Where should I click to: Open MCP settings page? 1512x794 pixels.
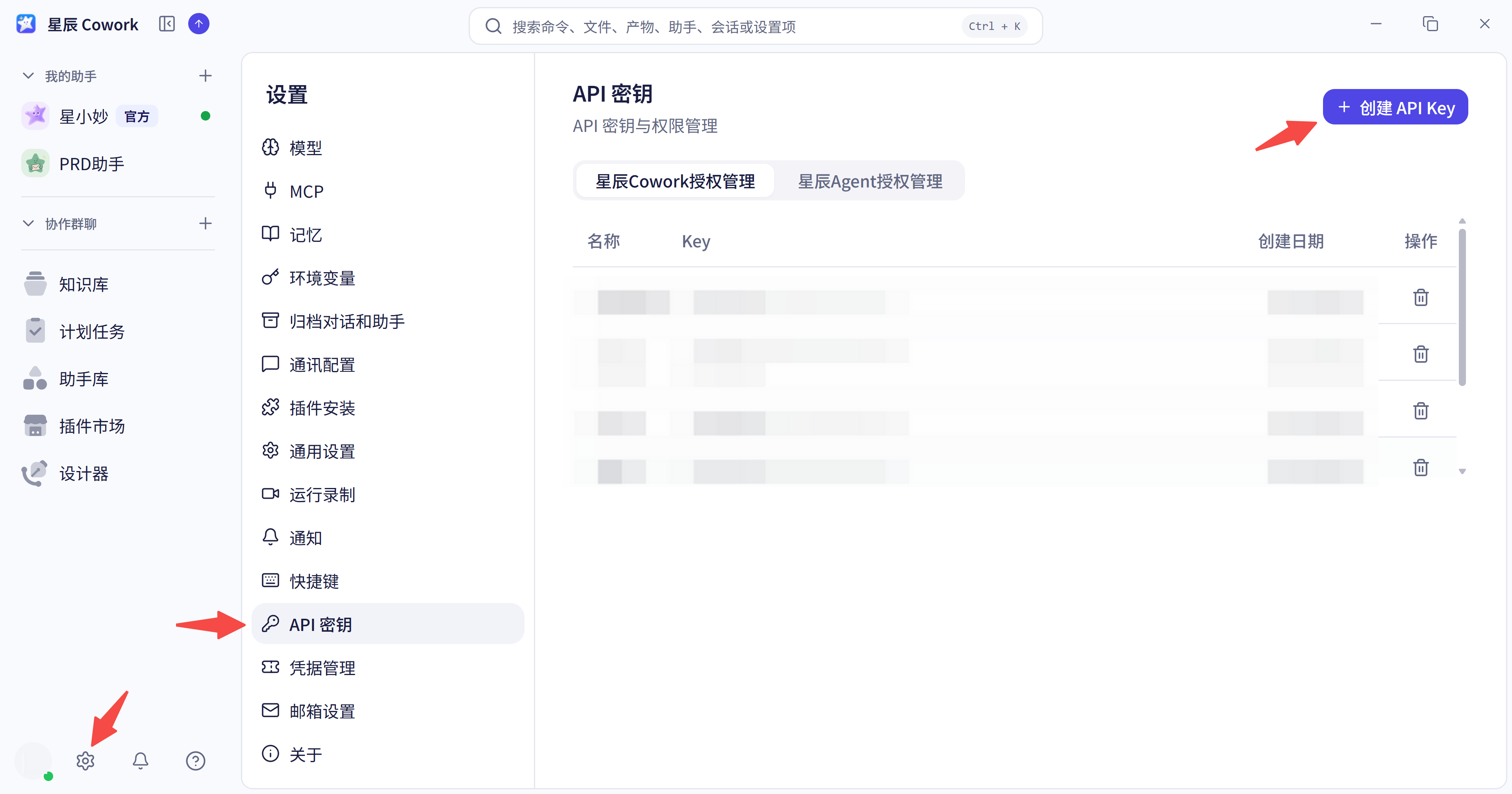387,191
